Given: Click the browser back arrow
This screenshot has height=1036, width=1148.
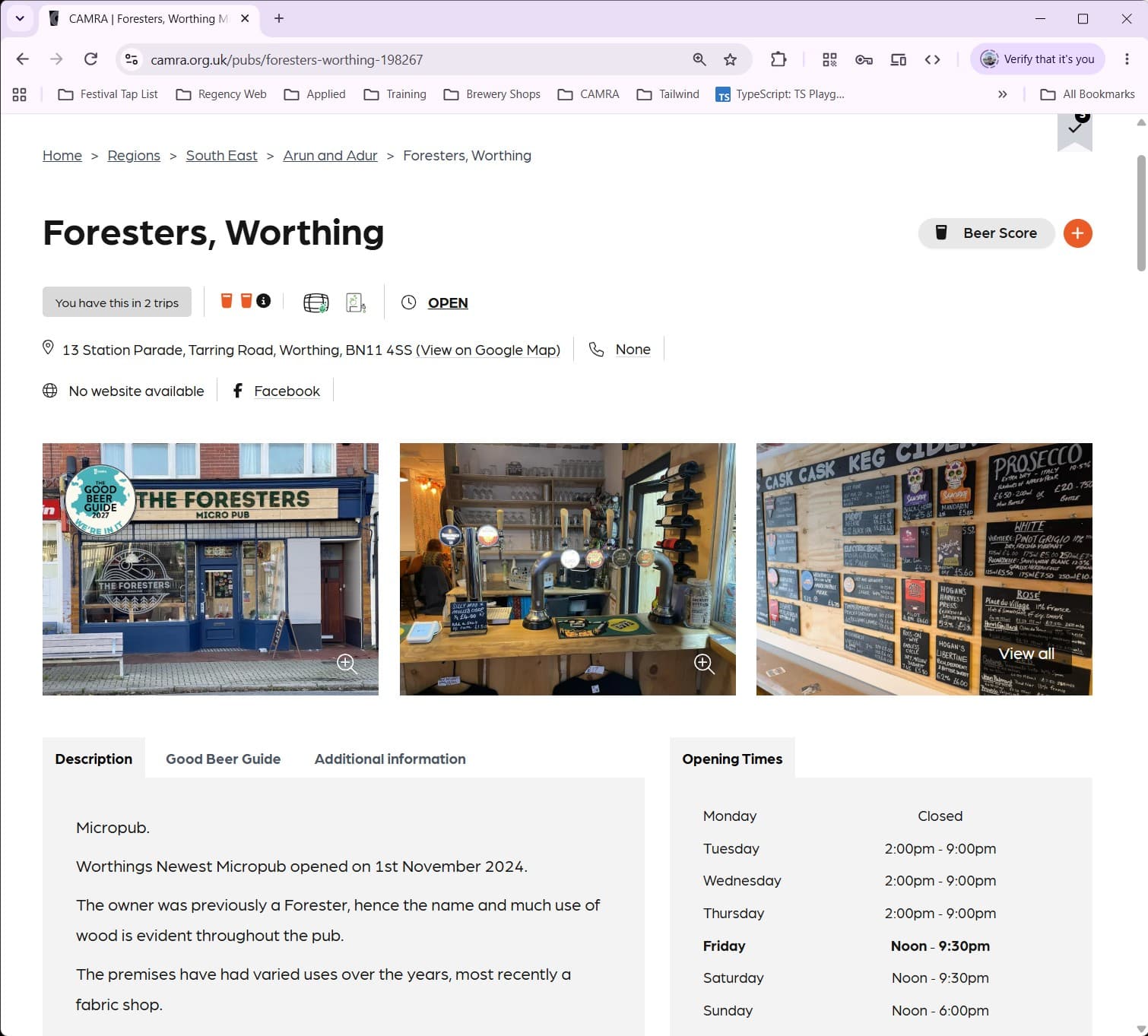Looking at the screenshot, I should [23, 59].
